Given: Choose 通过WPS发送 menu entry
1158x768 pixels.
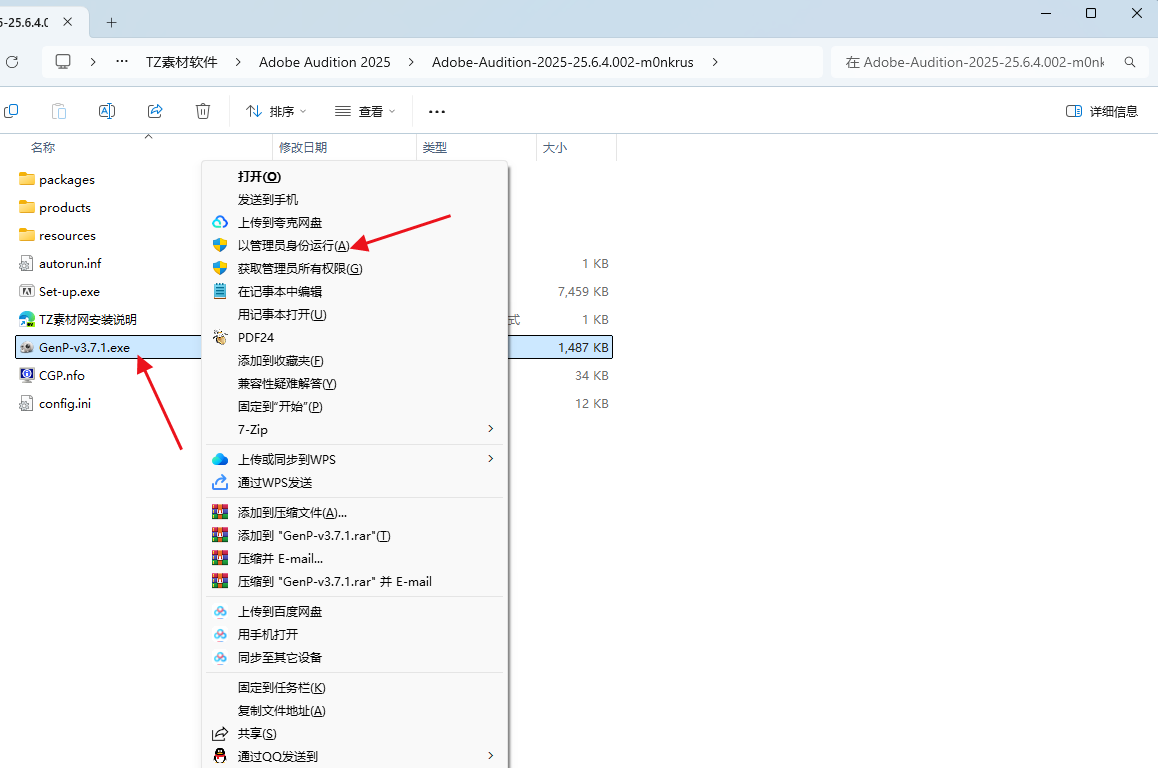Looking at the screenshot, I should (x=355, y=482).
